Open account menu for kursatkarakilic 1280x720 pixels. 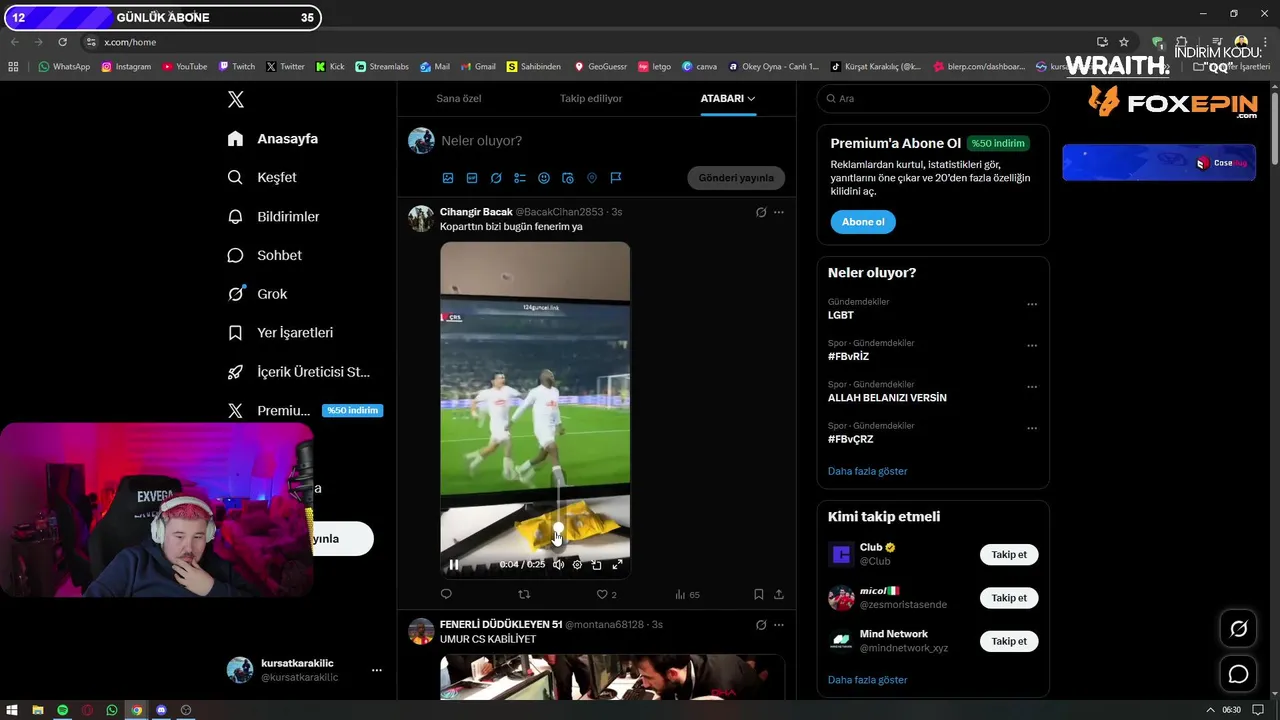[x=306, y=670]
